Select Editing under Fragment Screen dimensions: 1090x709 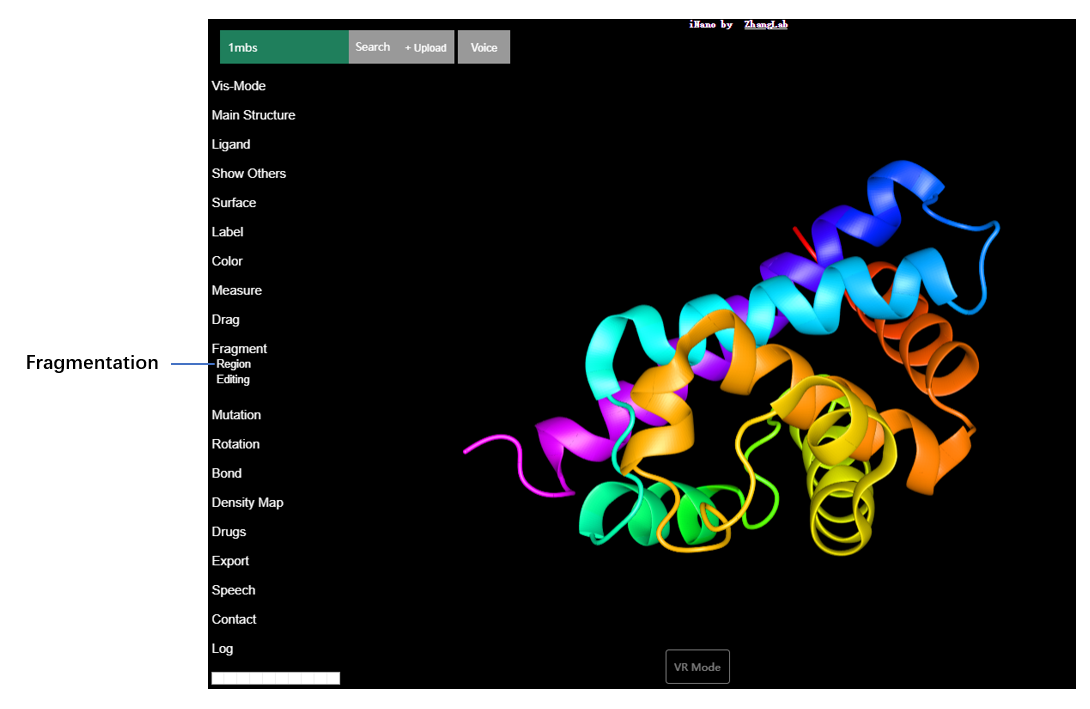[233, 380]
